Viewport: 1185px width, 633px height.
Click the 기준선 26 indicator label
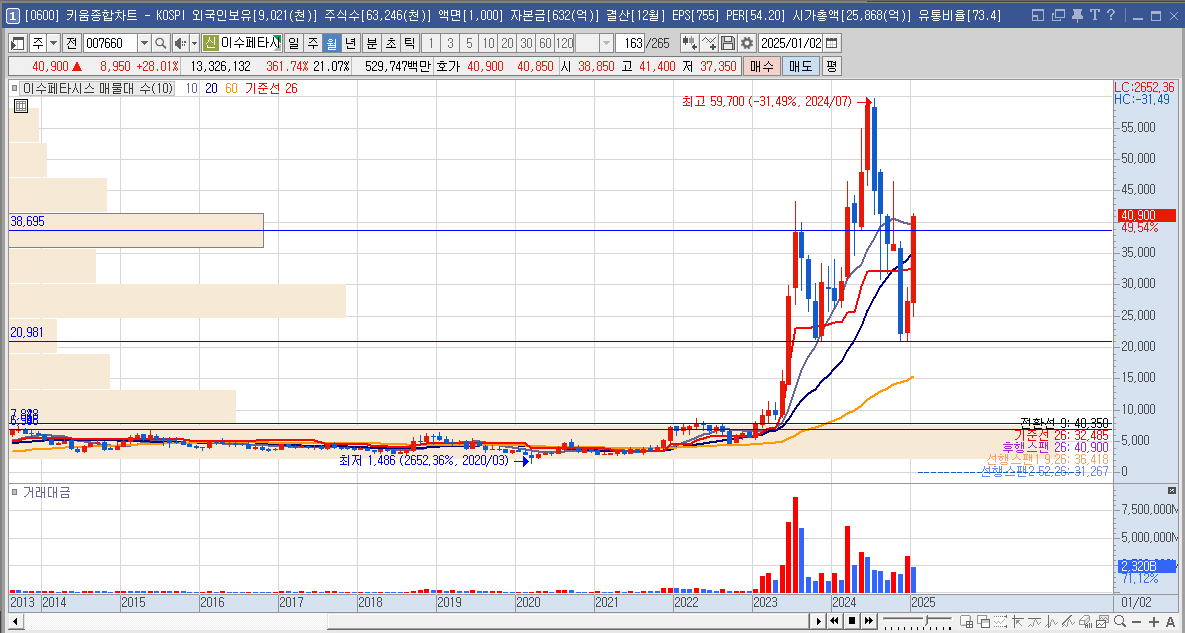pyautogui.click(x=270, y=88)
